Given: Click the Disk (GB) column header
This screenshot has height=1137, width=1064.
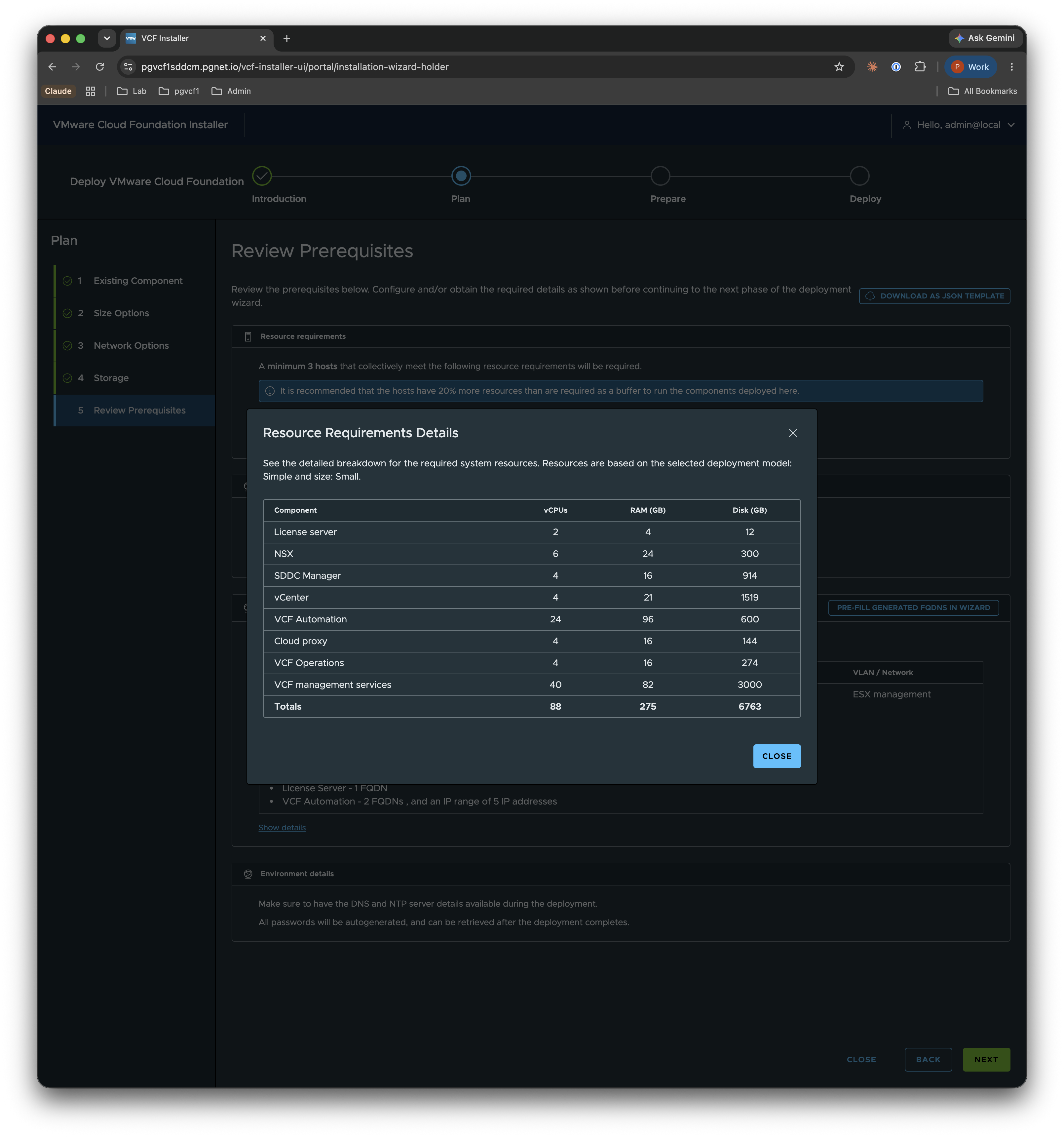Looking at the screenshot, I should click(749, 510).
